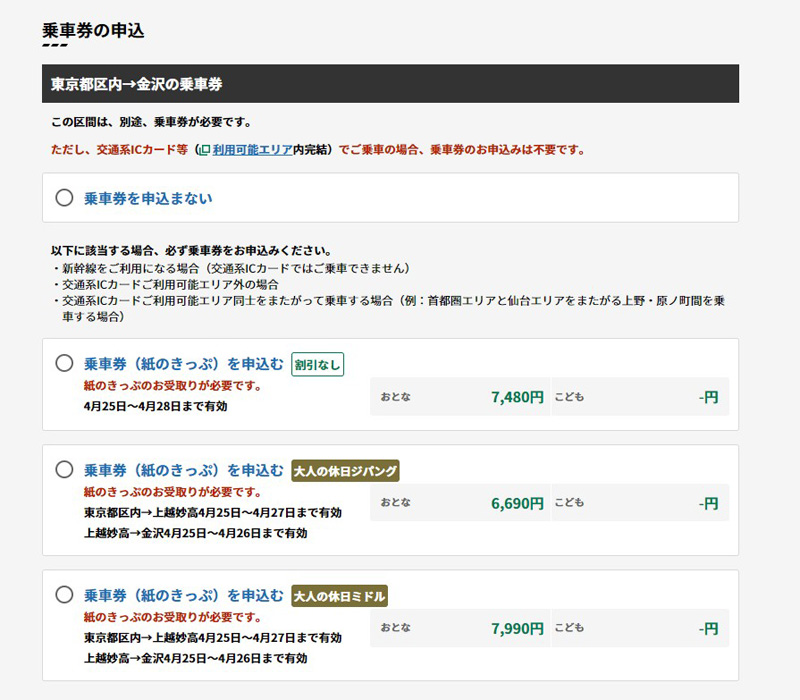This screenshot has height=700, width=800.
Task: Click the おとな label in ジパング card
Action: pos(395,503)
